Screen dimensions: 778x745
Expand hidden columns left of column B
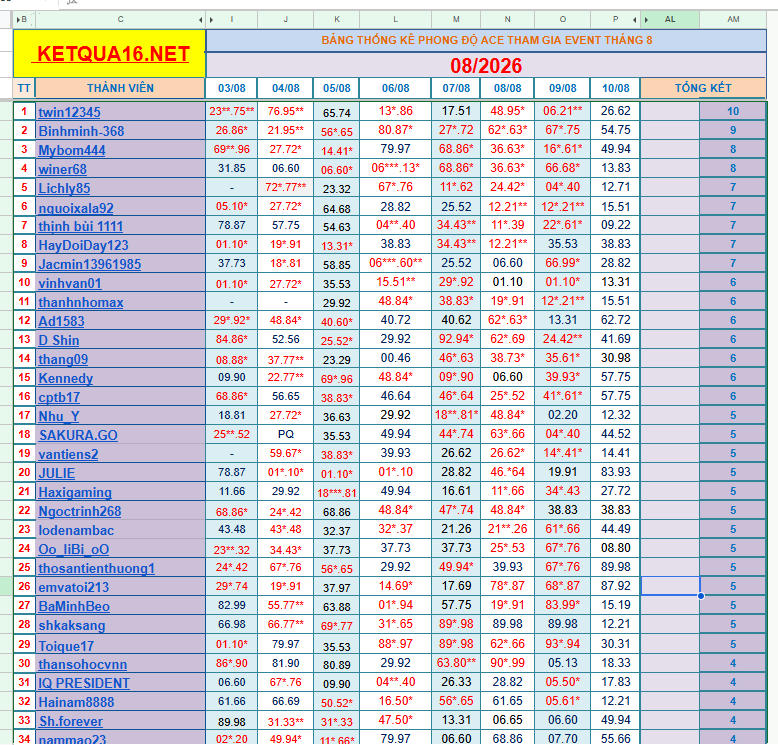[x=18, y=20]
